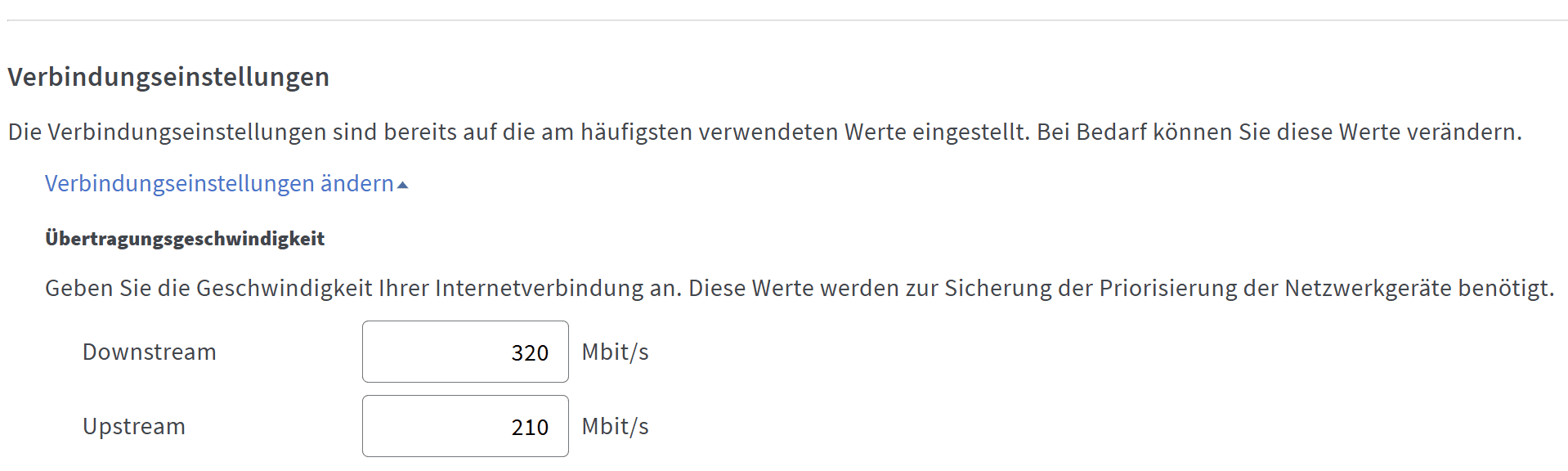Click the Upstream label
Screen dimensions: 1568x471
coord(134,427)
